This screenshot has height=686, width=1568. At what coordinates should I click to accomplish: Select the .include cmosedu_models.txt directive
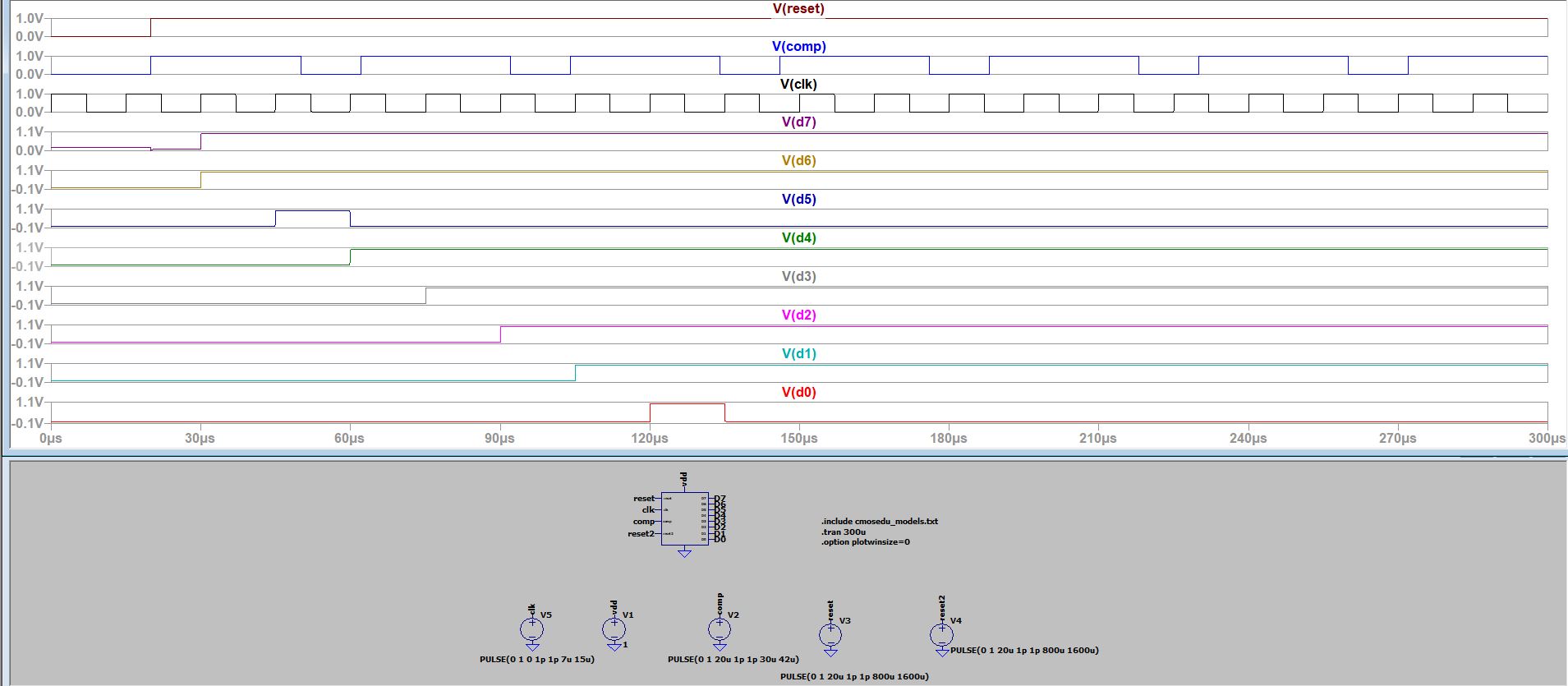coord(879,522)
